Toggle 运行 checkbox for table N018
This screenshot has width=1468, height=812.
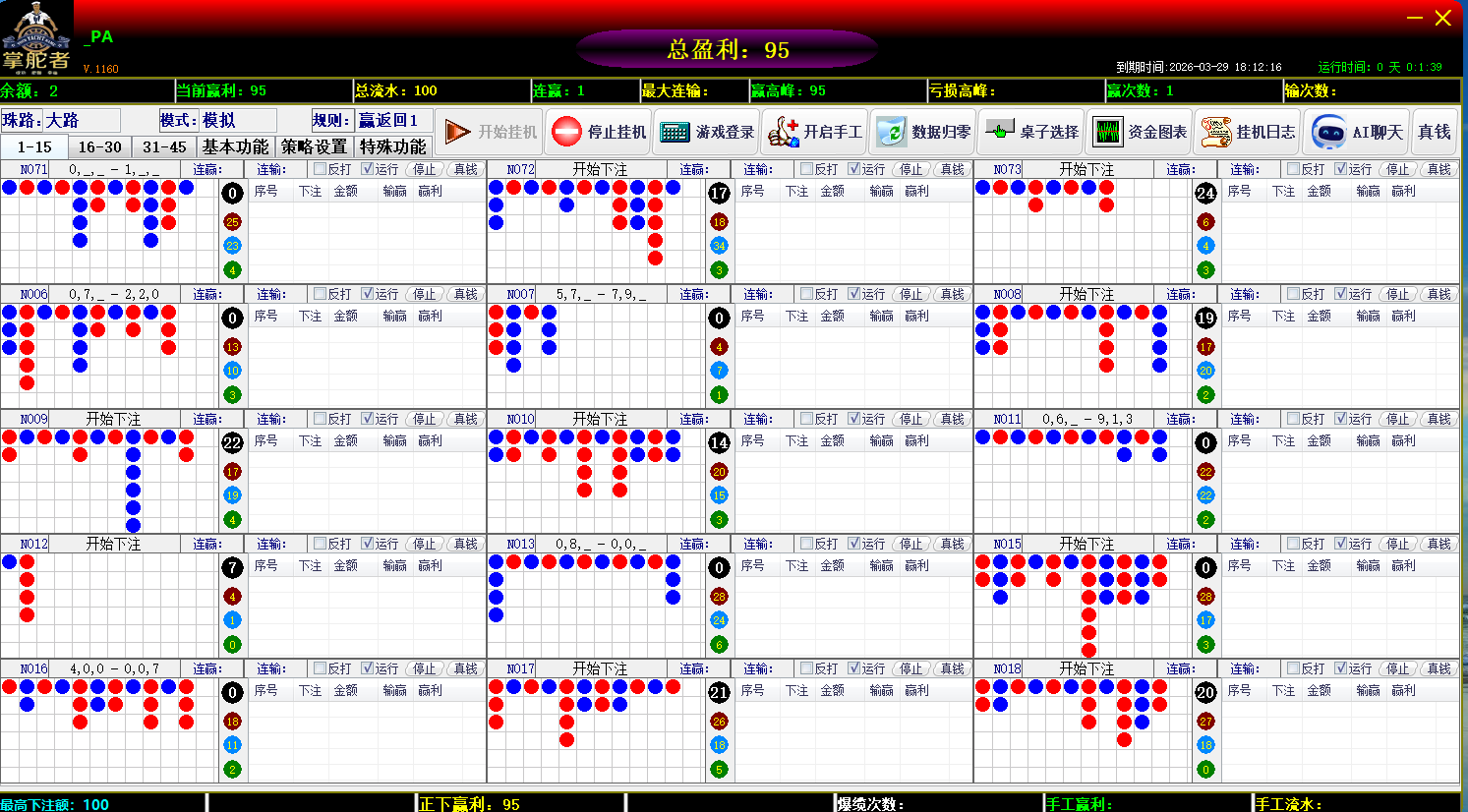(x=1340, y=668)
